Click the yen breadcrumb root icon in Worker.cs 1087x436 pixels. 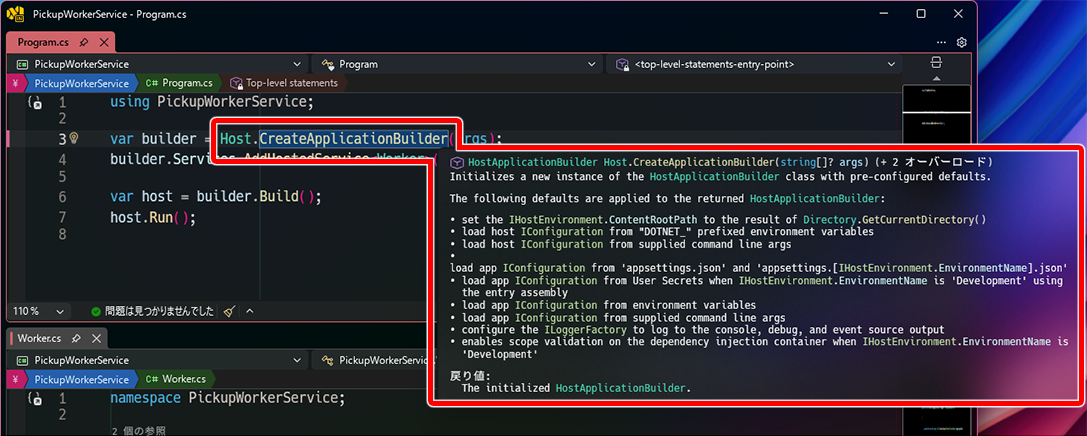(x=15, y=380)
